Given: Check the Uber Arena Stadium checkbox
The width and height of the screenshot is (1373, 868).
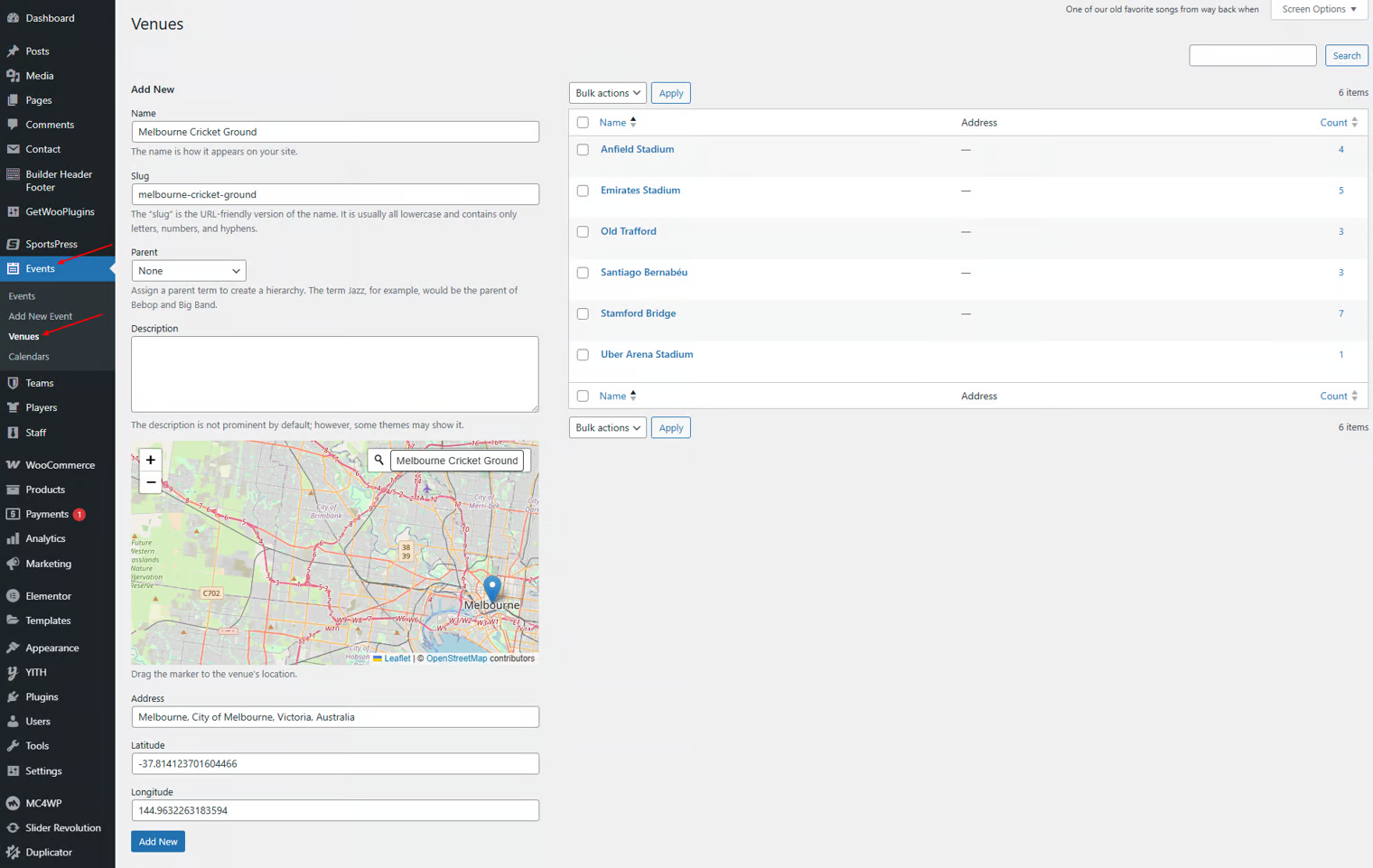Looking at the screenshot, I should [583, 355].
